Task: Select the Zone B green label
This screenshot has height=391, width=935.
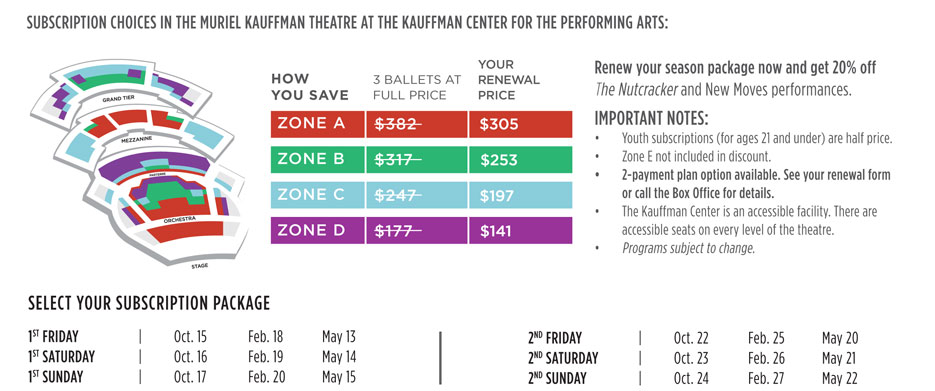Action: (317, 160)
